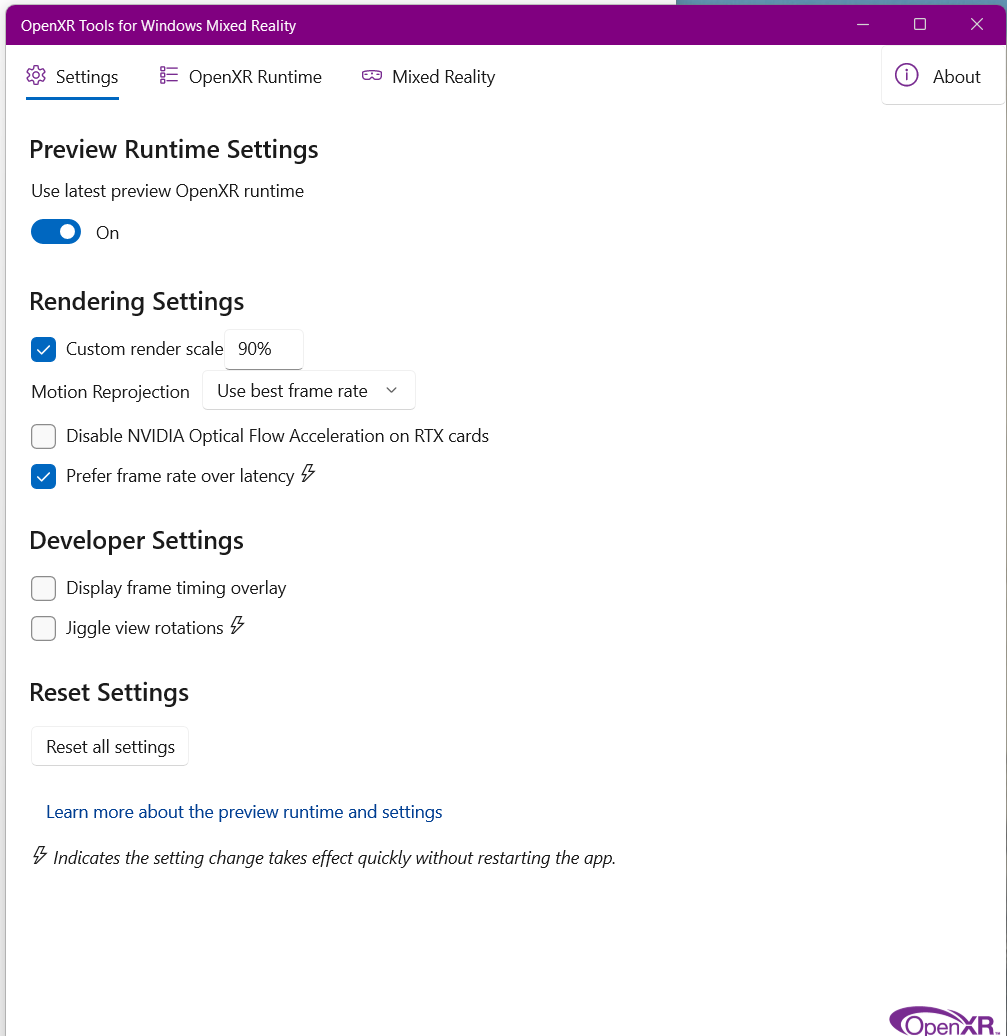
Task: Switch to the Settings tab
Action: point(73,77)
